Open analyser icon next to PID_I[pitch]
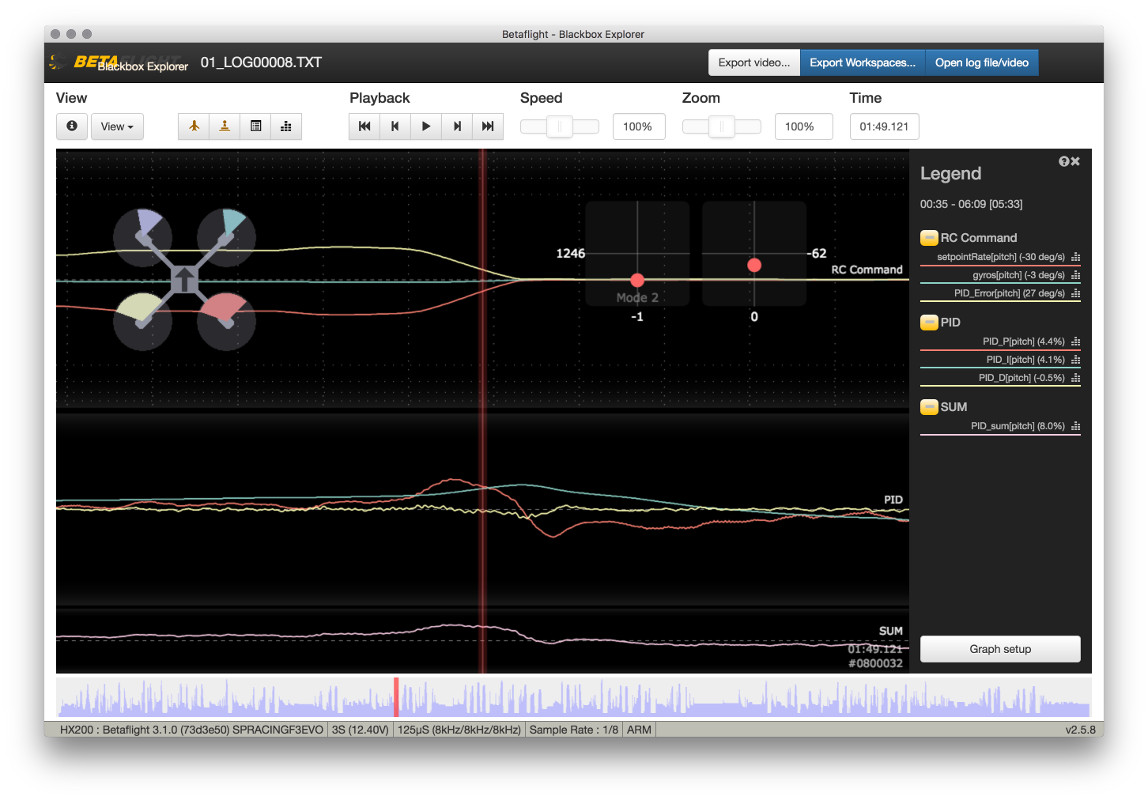The height and width of the screenshot is (800, 1148). click(x=1076, y=360)
